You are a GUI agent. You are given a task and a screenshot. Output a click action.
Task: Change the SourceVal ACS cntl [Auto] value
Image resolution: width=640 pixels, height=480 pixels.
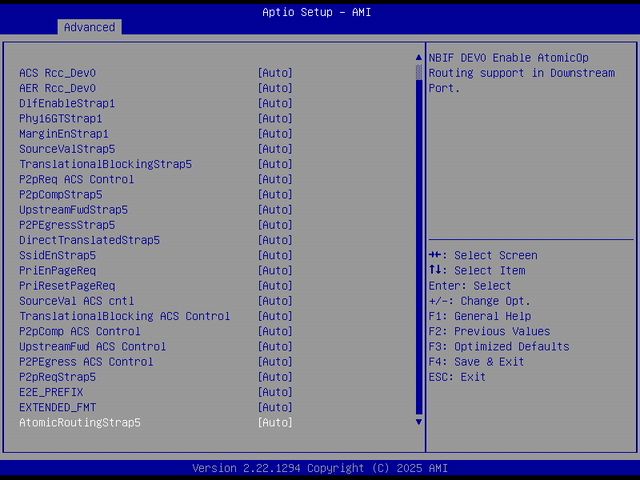coord(275,301)
